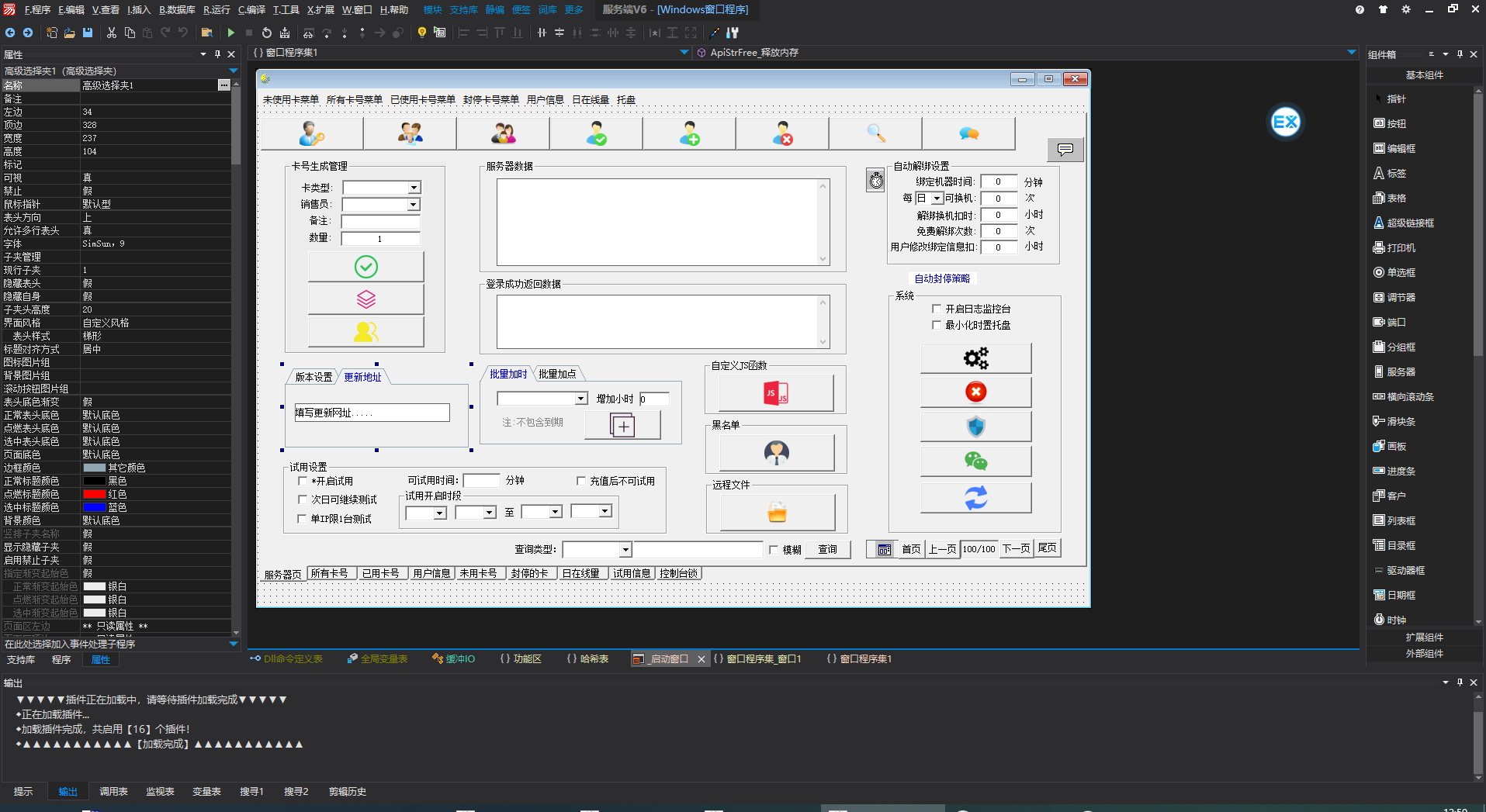Click the green circle checkmark generate button

(x=366, y=267)
